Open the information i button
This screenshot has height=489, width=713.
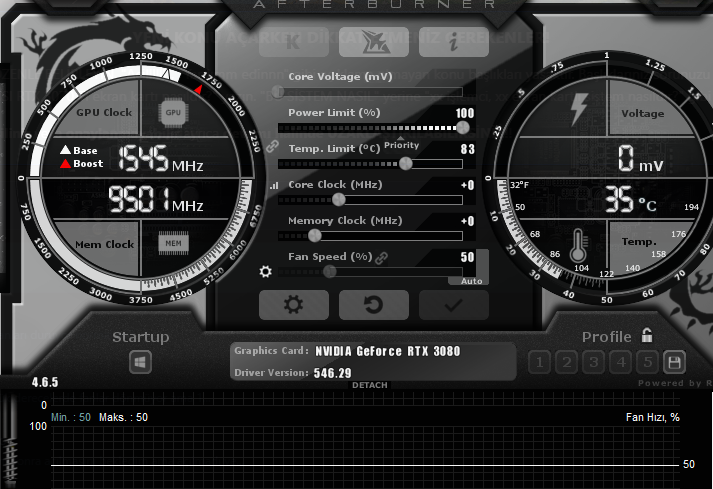point(454,42)
